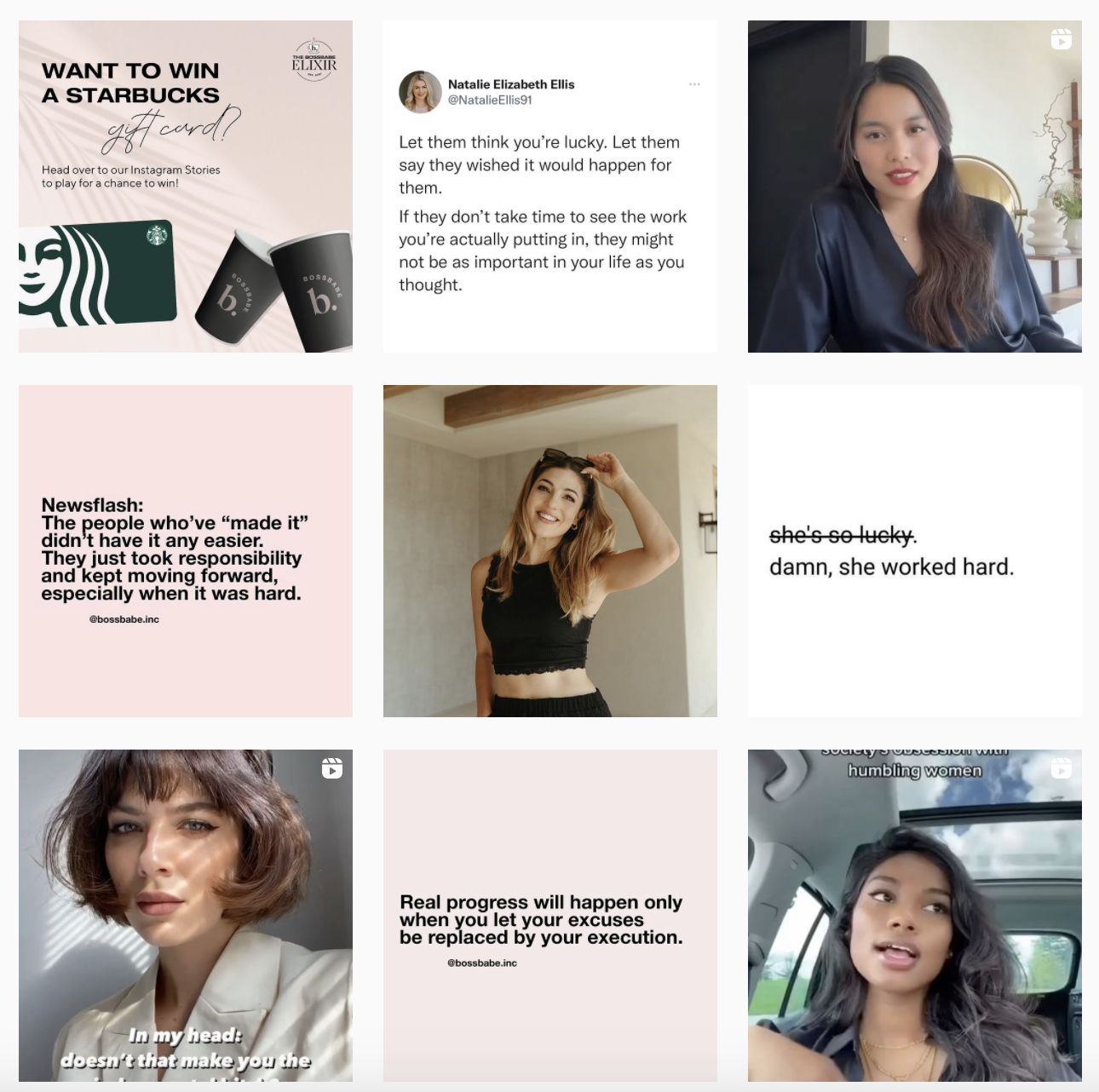Click the Starbucks siren logo on the gift card
This screenshot has height=1092, width=1099.
click(157, 235)
